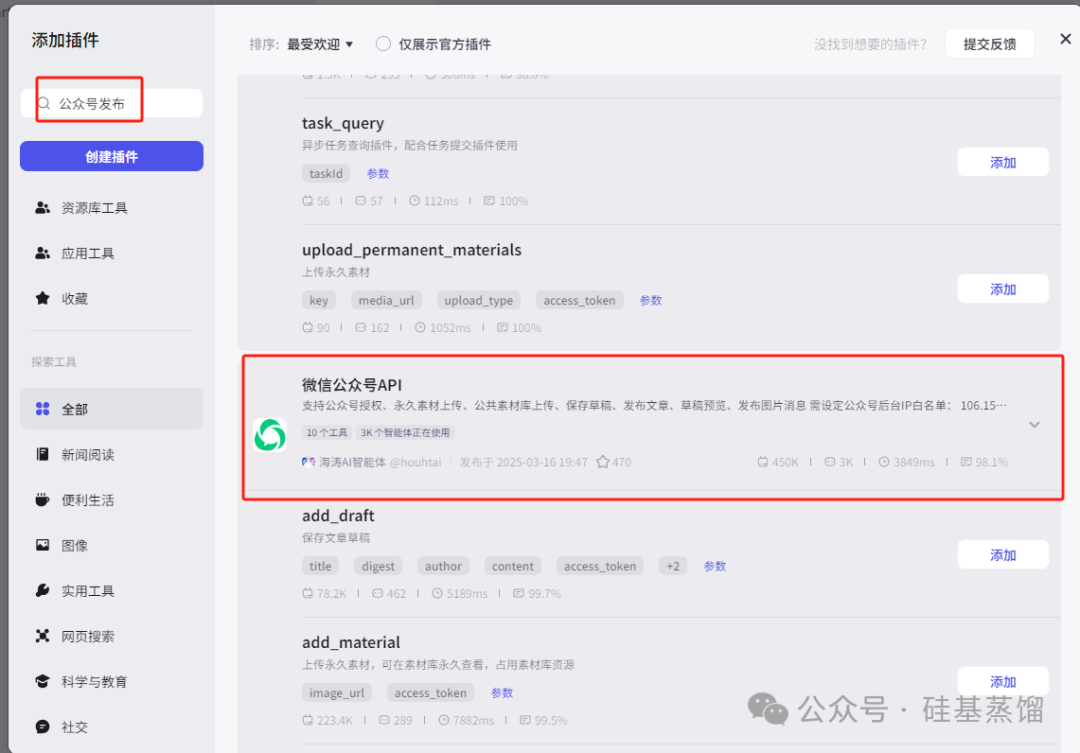This screenshot has width=1080, height=753.
Task: Show 参数 for add_material
Action: [x=502, y=693]
